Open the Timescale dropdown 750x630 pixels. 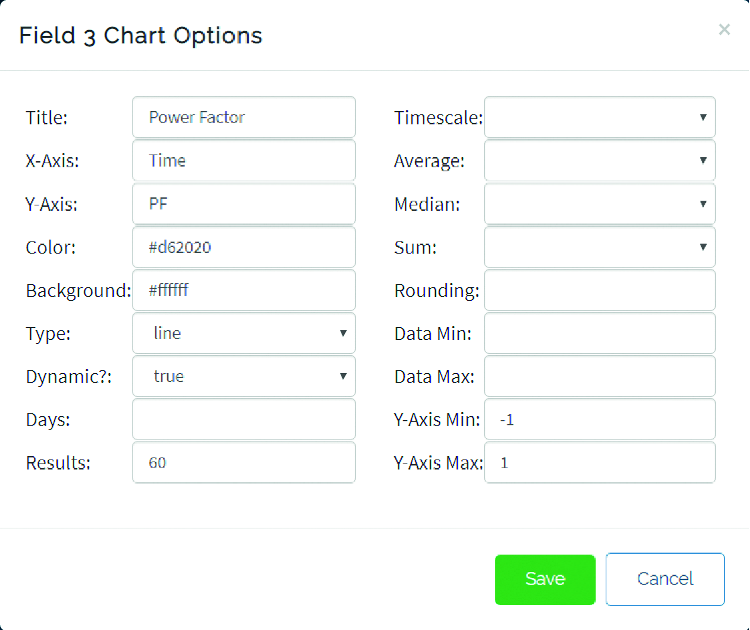[599, 117]
